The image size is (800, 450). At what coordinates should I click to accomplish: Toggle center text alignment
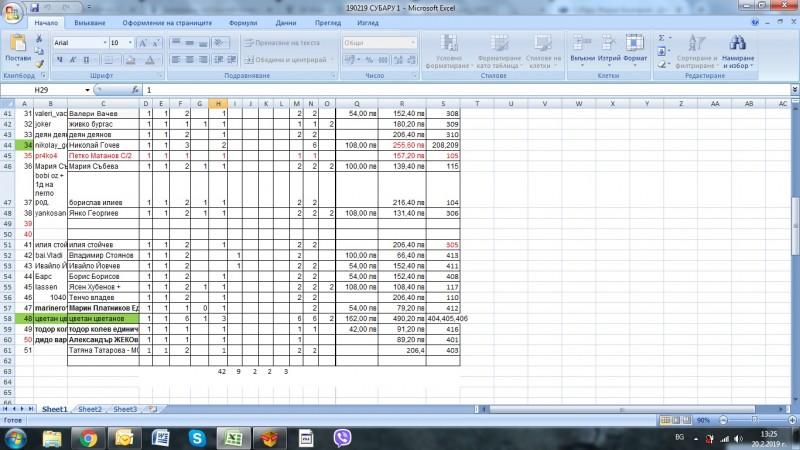tap(189, 60)
